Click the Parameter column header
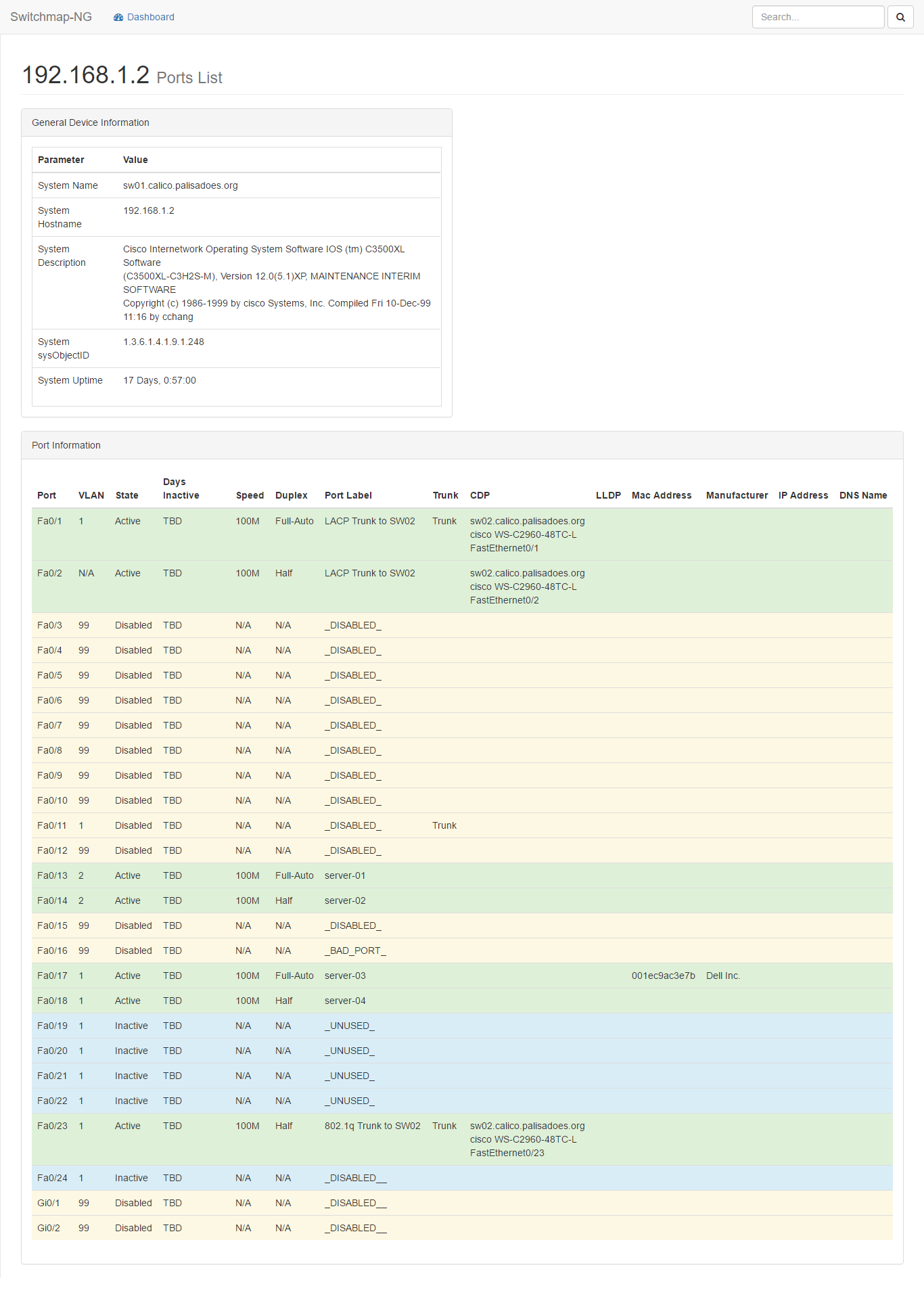924x1305 pixels. [61, 160]
